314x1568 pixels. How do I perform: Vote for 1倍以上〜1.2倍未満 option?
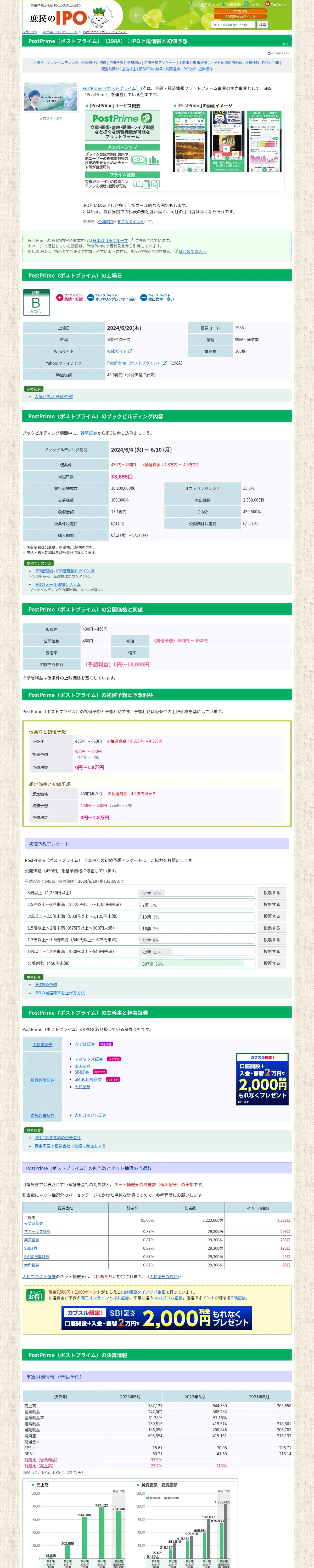click(271, 952)
